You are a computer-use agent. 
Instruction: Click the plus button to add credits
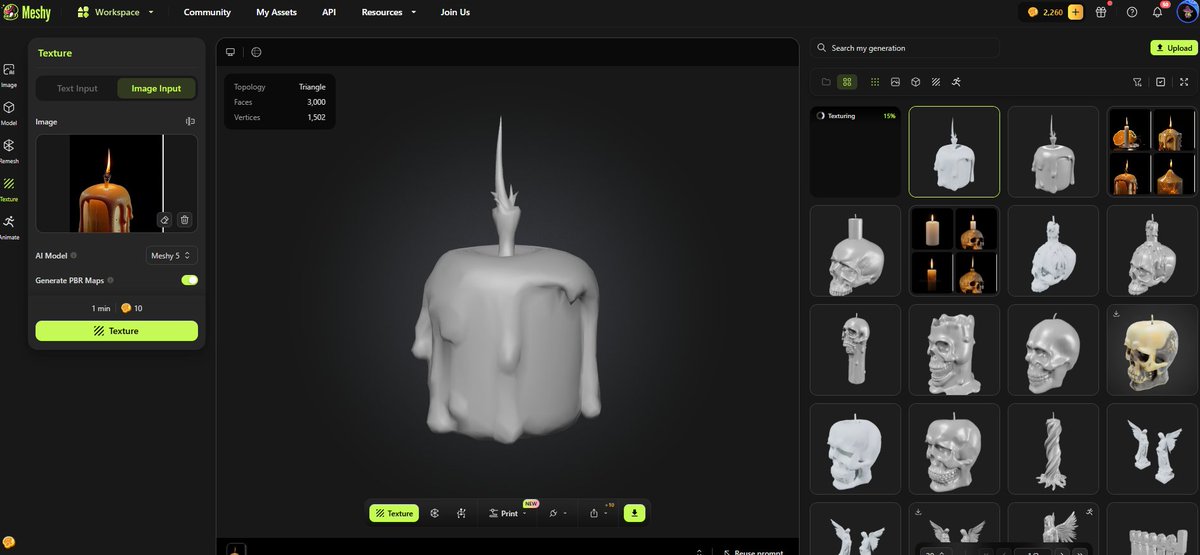1075,12
